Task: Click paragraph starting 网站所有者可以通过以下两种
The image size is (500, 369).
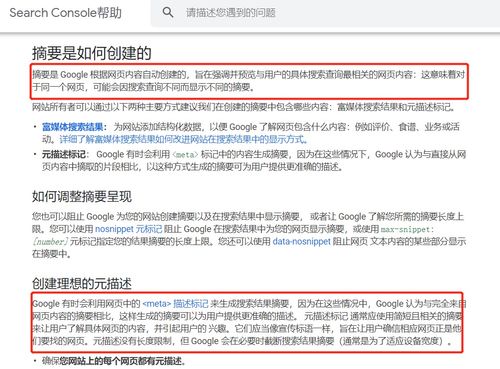Action: (243, 107)
